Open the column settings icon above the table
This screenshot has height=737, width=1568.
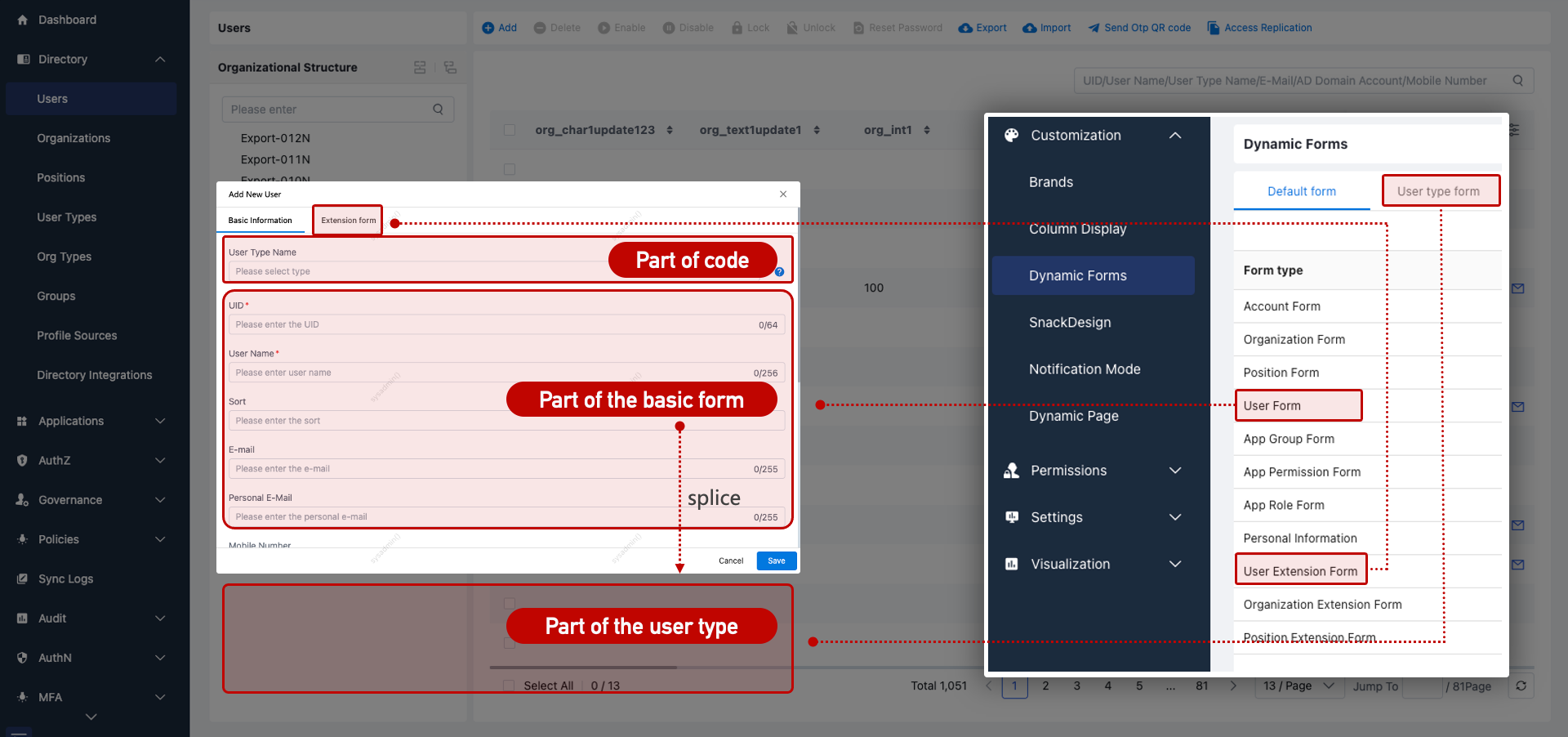[1514, 130]
